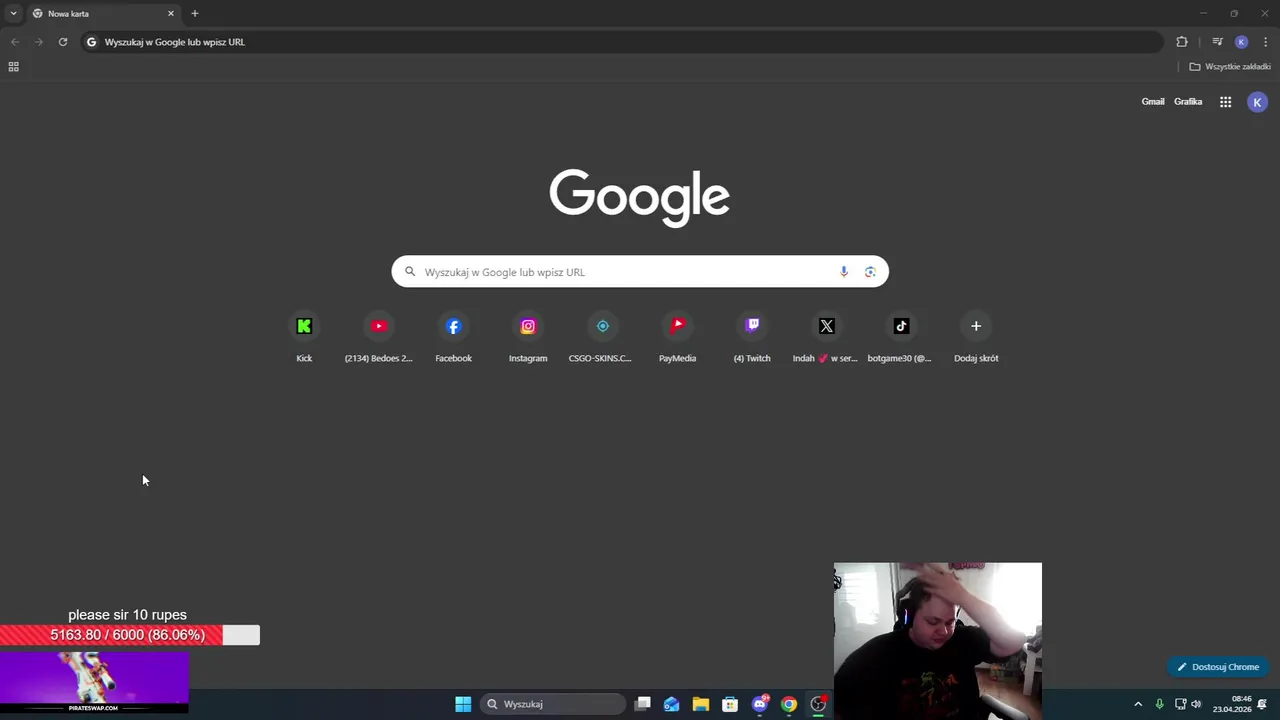Switch to Chrome from the taskbar
The width and height of the screenshot is (1280, 720).
coord(789,704)
